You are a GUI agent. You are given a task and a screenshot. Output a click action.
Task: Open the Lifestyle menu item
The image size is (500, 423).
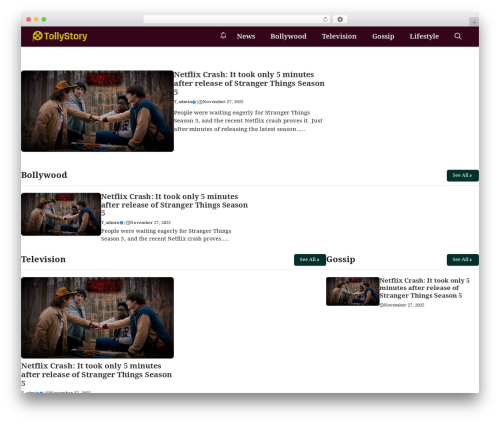[424, 36]
